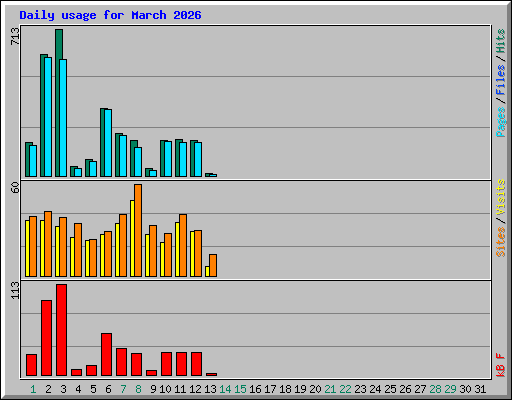Click day 18 axis label

[285, 389]
